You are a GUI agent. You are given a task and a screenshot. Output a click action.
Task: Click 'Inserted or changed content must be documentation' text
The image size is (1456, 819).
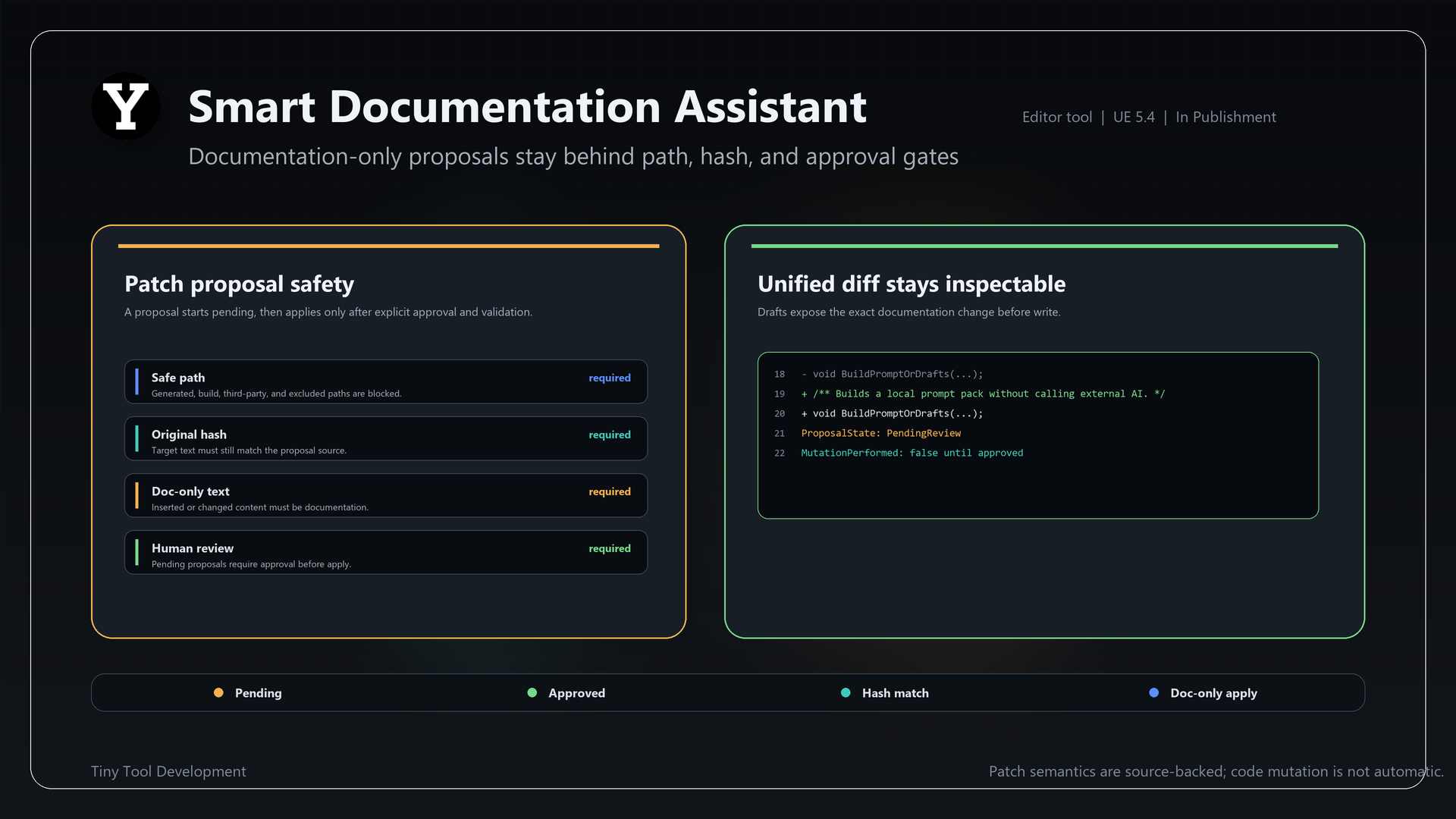tap(260, 507)
